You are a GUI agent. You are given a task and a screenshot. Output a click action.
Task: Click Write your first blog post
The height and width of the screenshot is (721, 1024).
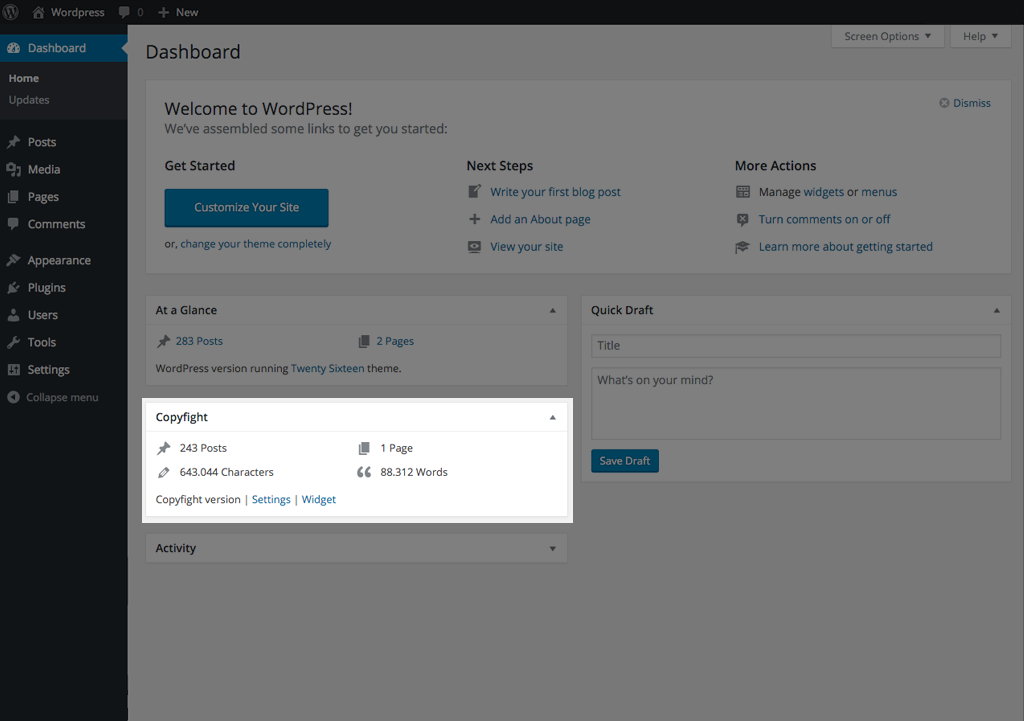[x=555, y=192]
